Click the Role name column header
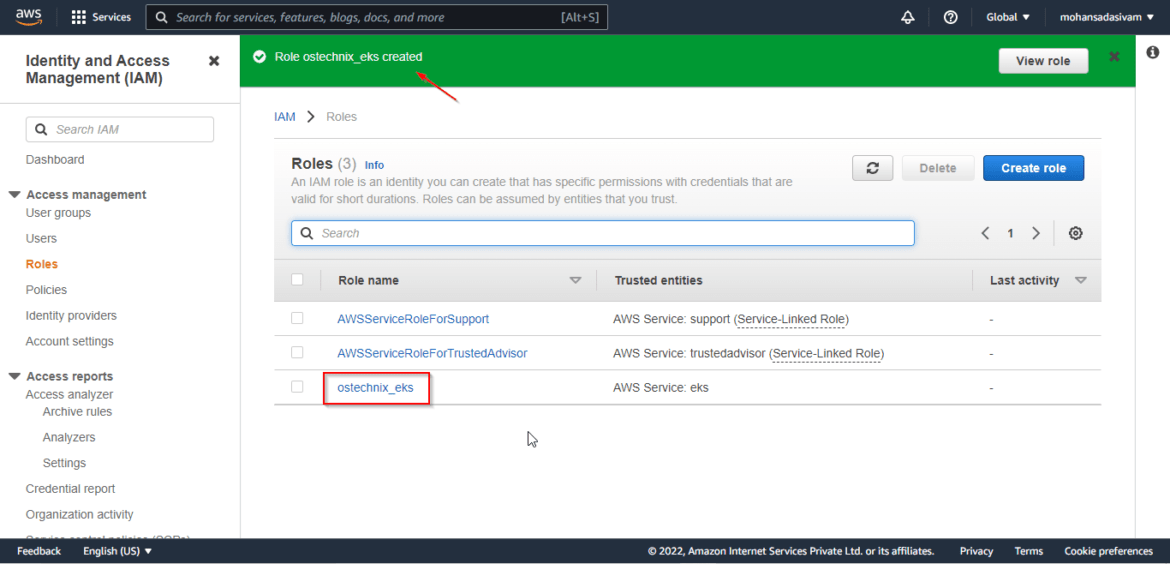This screenshot has height=564, width=1170. (x=369, y=281)
